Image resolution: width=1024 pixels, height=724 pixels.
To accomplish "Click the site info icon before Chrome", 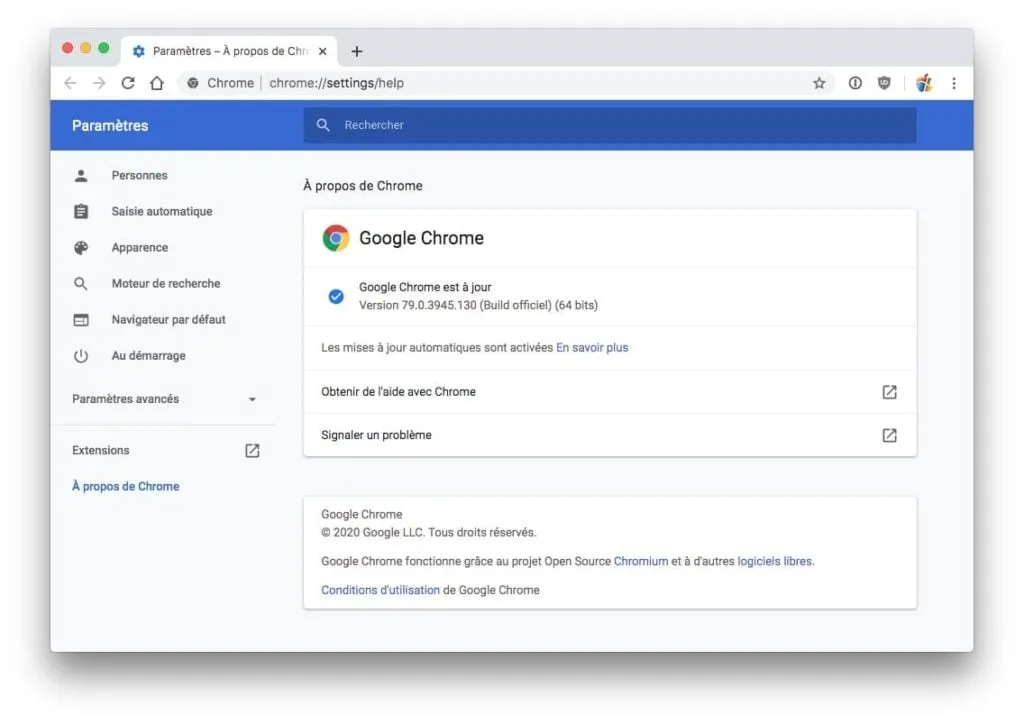I will click(x=193, y=83).
